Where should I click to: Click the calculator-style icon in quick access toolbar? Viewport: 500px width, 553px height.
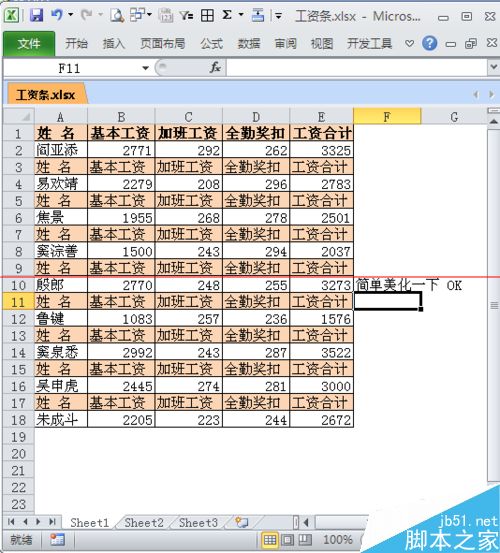166,16
